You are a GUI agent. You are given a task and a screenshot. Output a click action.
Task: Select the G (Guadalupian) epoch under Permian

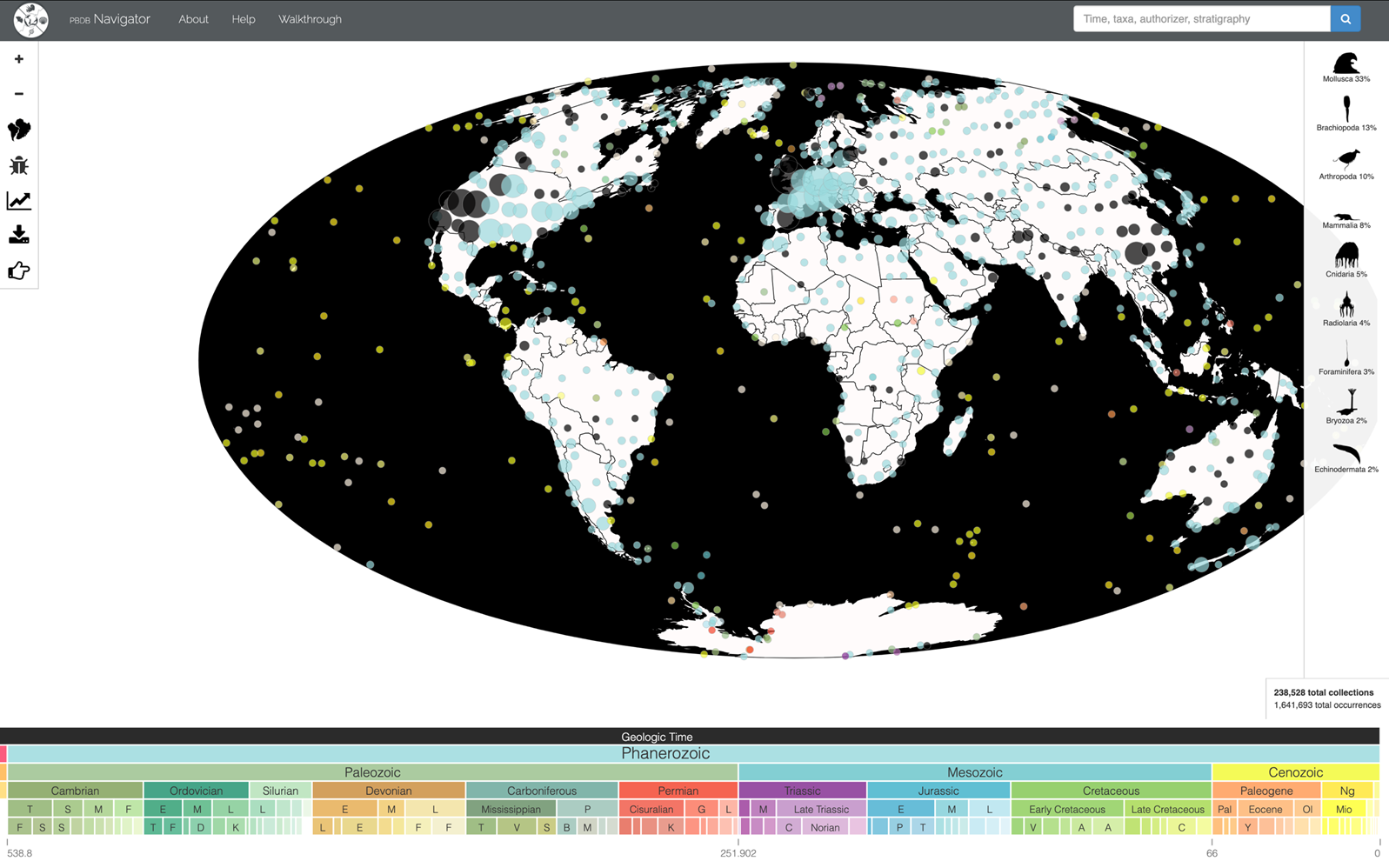pos(702,809)
